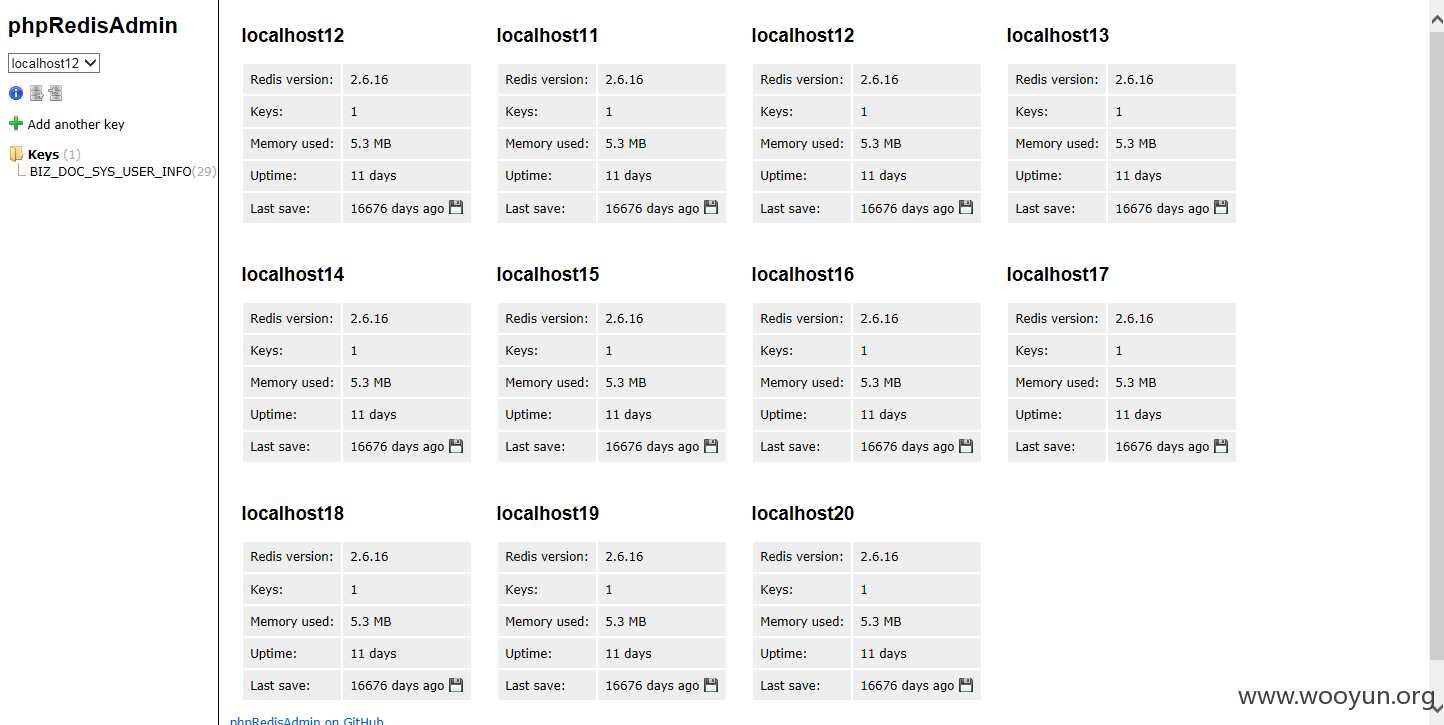Click the phpRedisAdmin title heading

click(x=93, y=26)
